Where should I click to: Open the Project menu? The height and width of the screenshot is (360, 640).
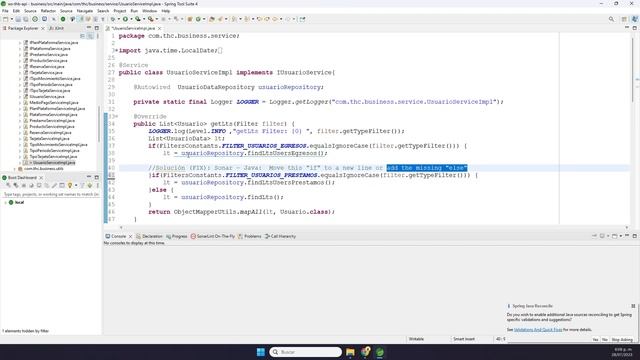[x=120, y=11]
